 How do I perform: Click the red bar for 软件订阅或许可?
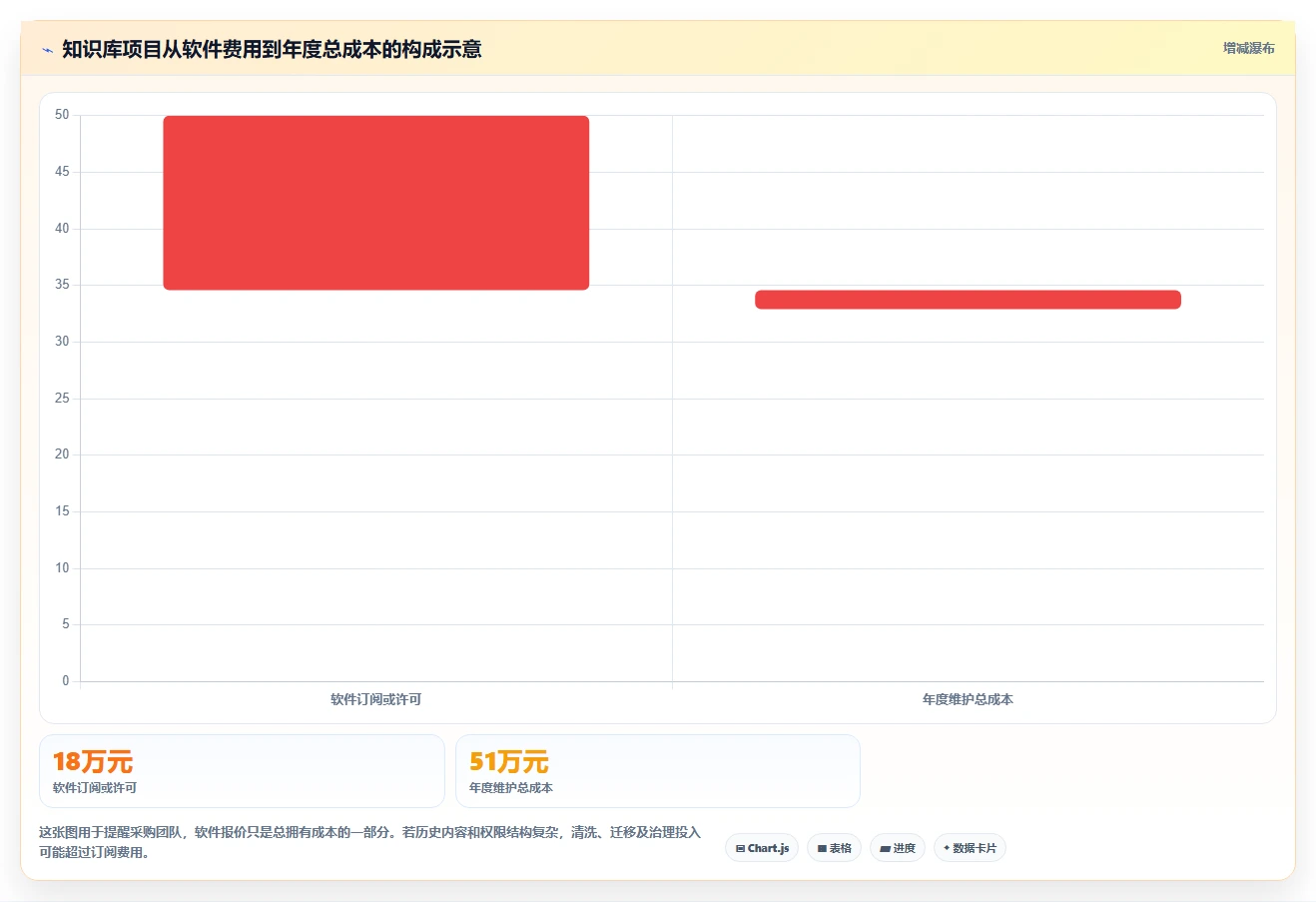(376, 203)
